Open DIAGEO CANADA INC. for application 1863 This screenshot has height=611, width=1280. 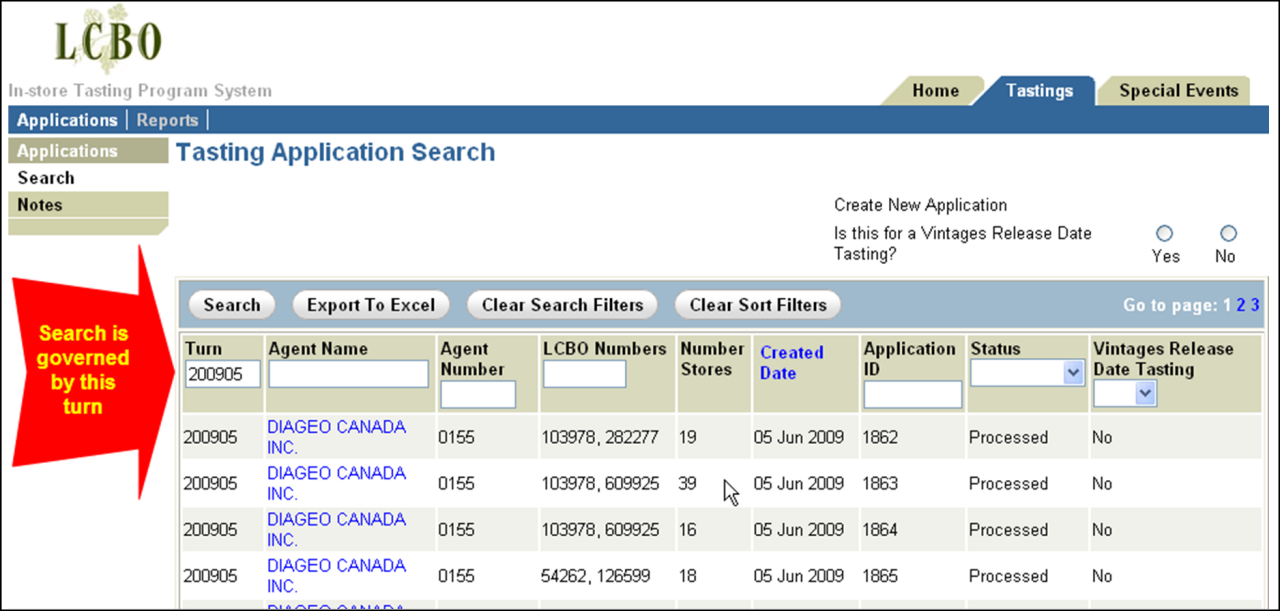click(x=336, y=483)
